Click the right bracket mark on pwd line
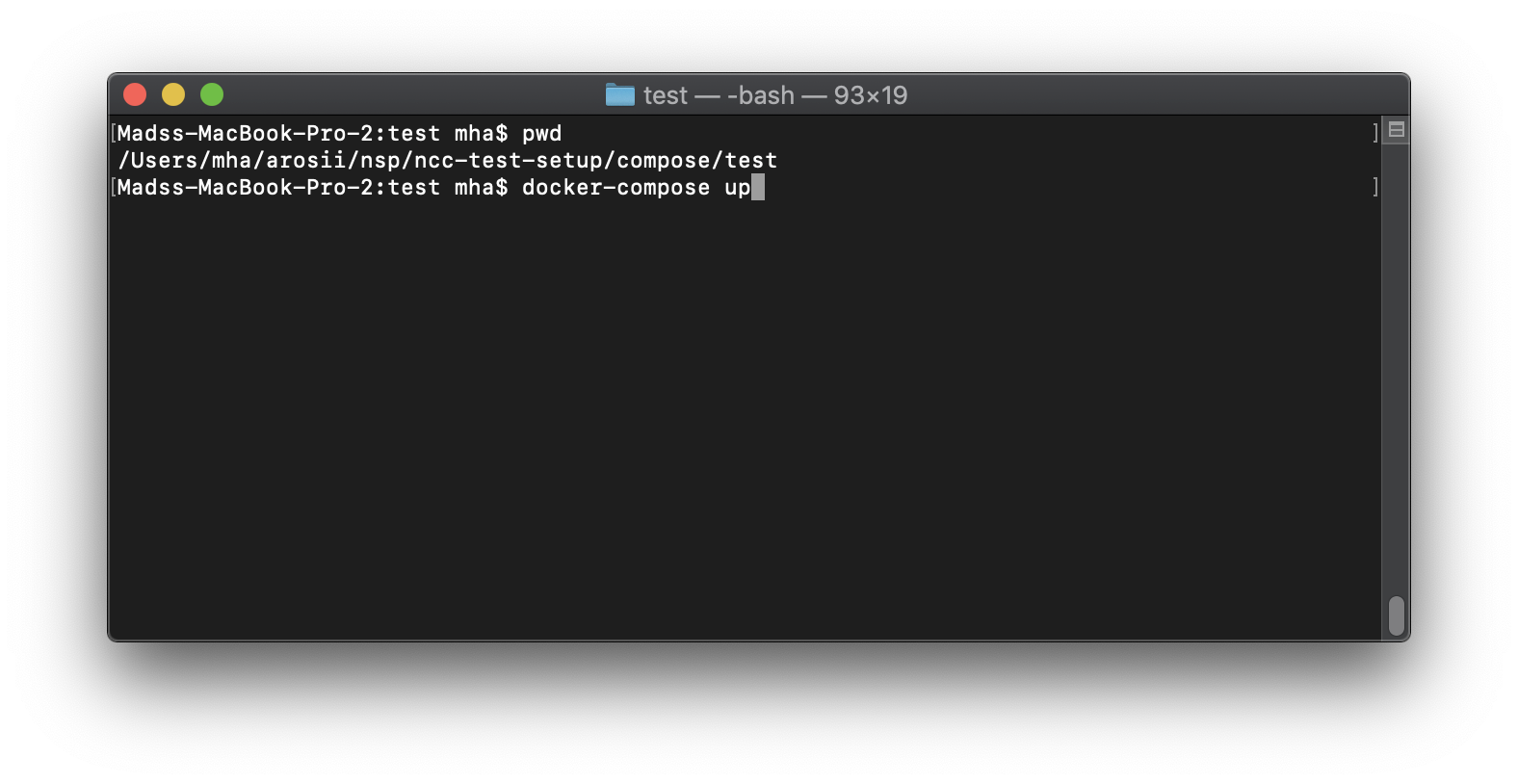Image resolution: width=1518 pixels, height=784 pixels. coord(1374,133)
